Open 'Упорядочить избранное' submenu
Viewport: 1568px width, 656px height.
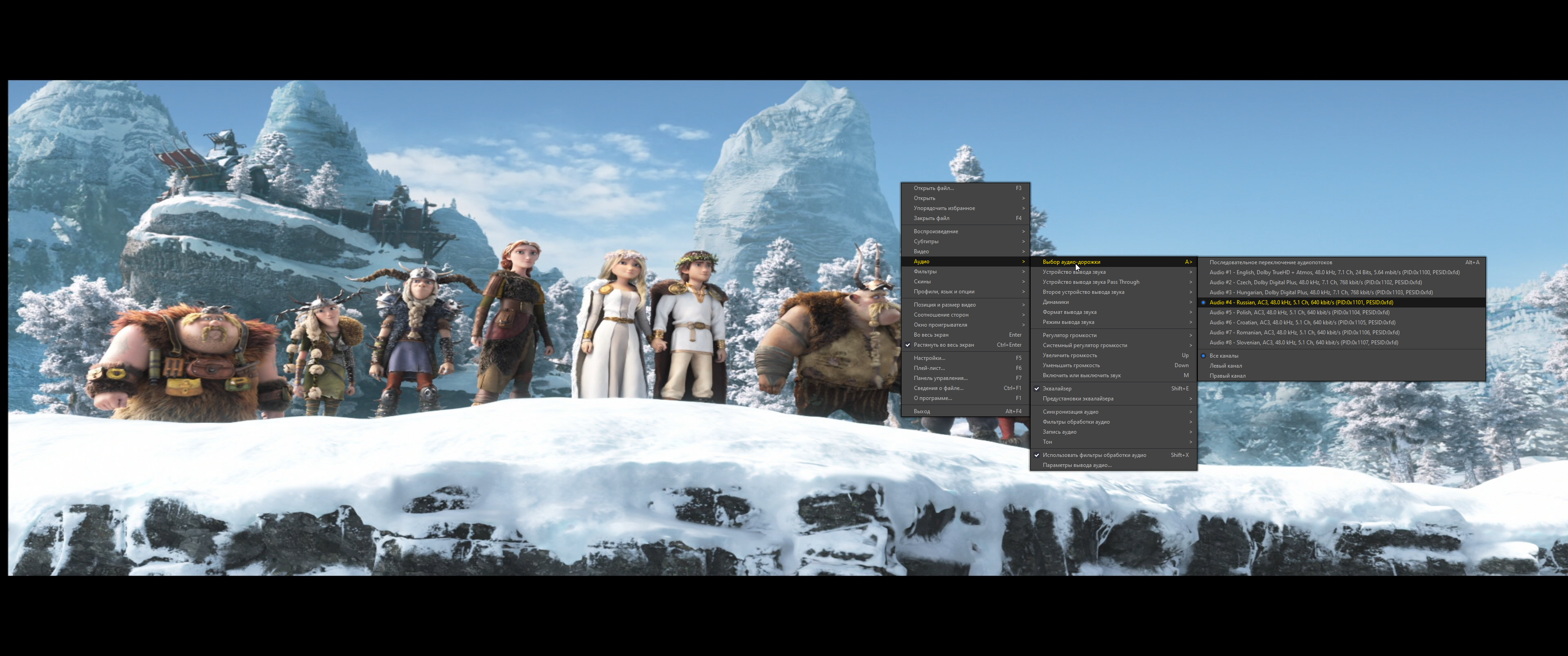965,208
